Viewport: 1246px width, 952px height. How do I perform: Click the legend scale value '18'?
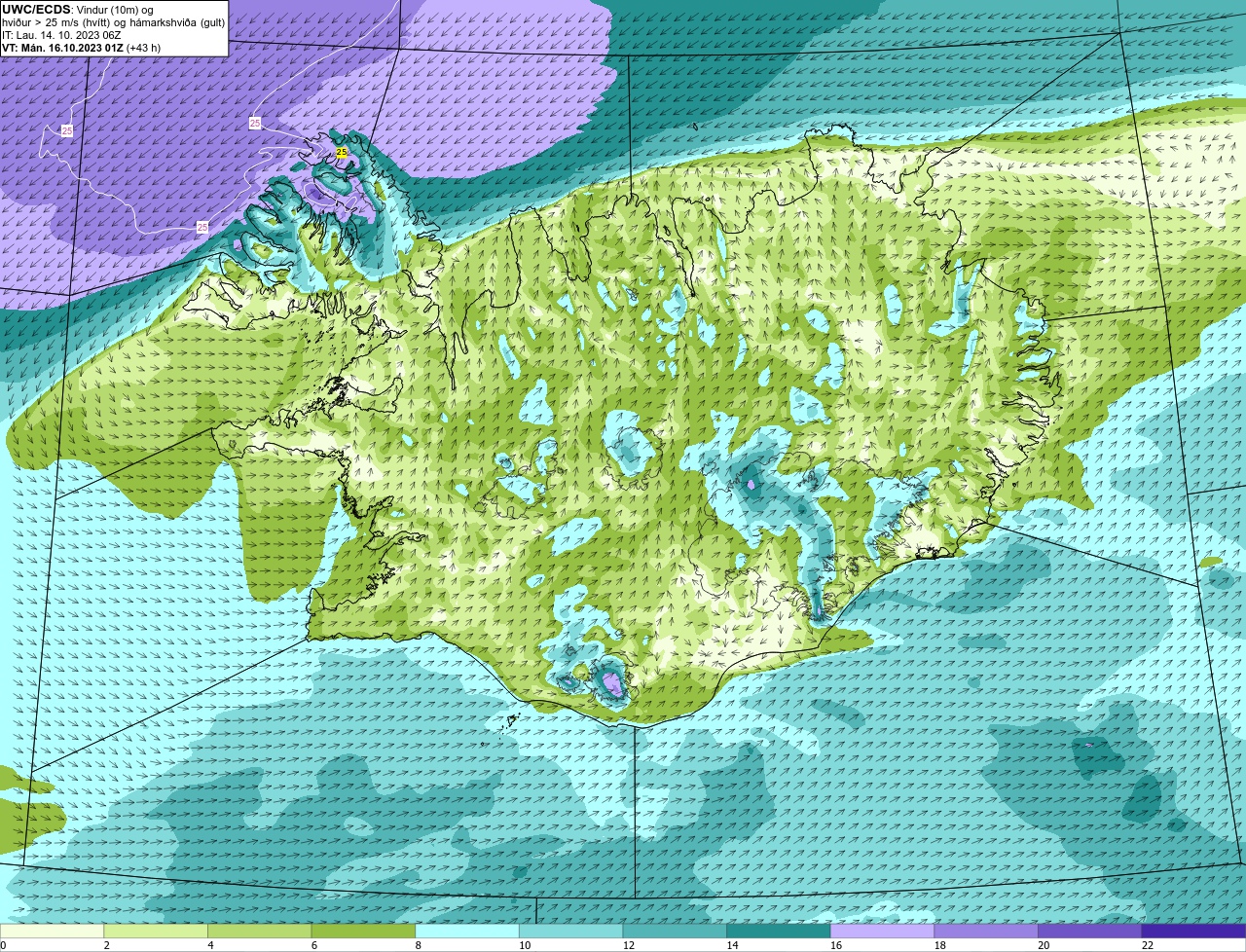940,945
